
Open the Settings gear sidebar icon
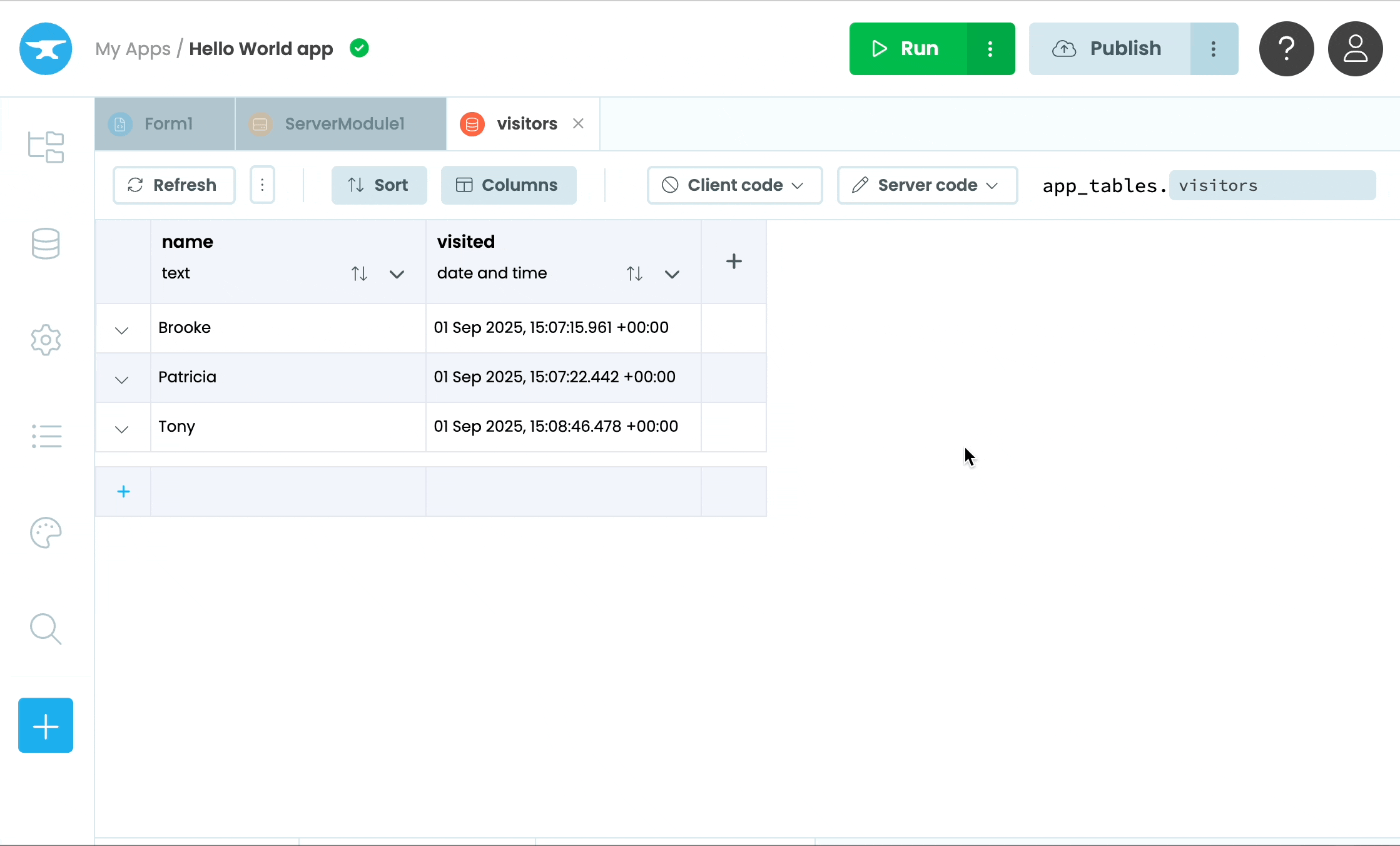(46, 340)
